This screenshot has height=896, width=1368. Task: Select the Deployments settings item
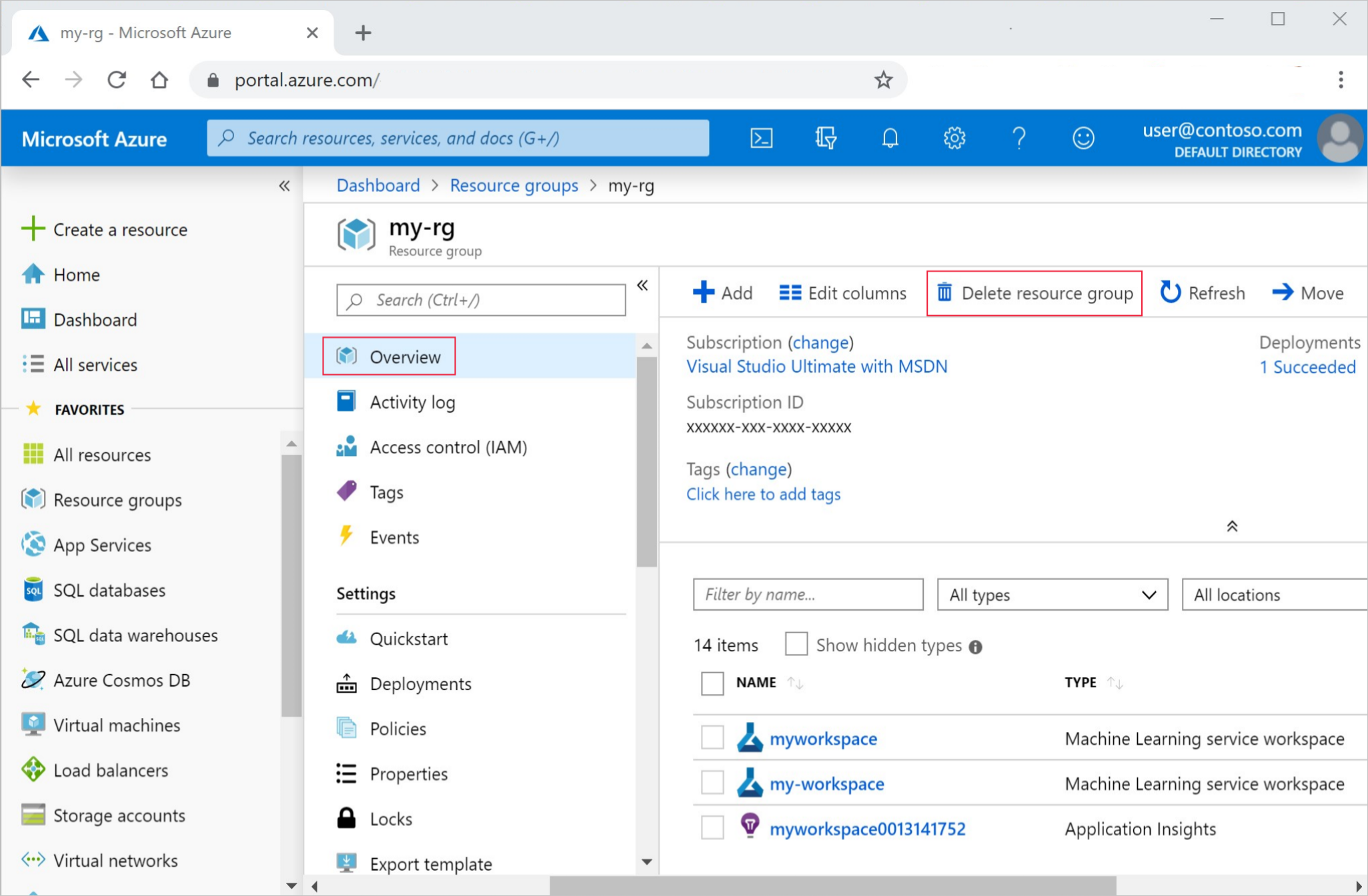point(422,683)
